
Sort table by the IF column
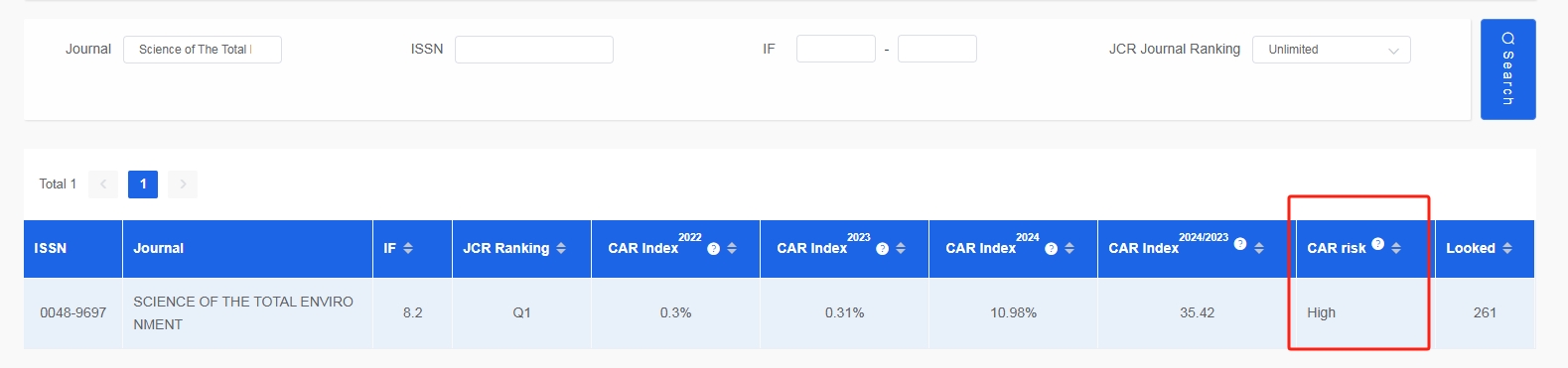click(x=408, y=248)
